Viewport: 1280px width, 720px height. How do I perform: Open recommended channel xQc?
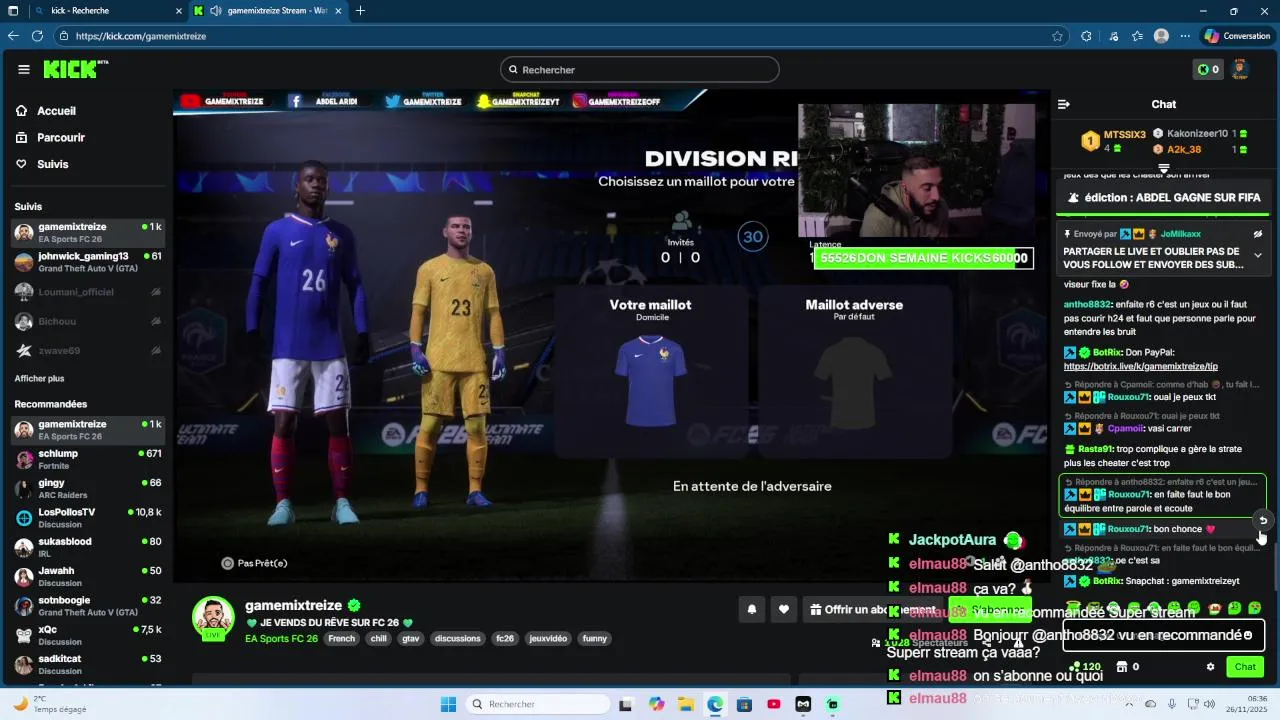click(87, 635)
